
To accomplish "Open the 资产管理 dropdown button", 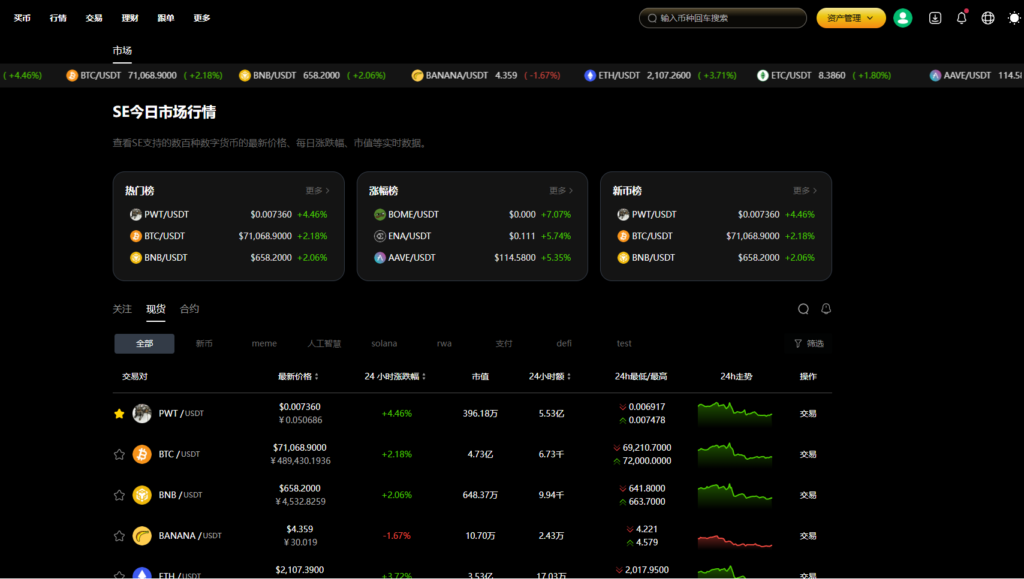I will 851,18.
